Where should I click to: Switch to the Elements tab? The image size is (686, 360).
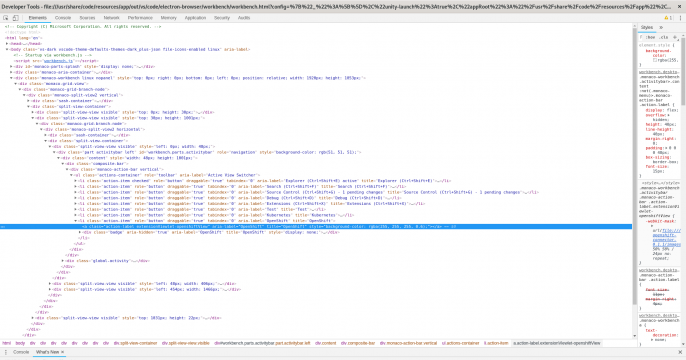[38, 18]
